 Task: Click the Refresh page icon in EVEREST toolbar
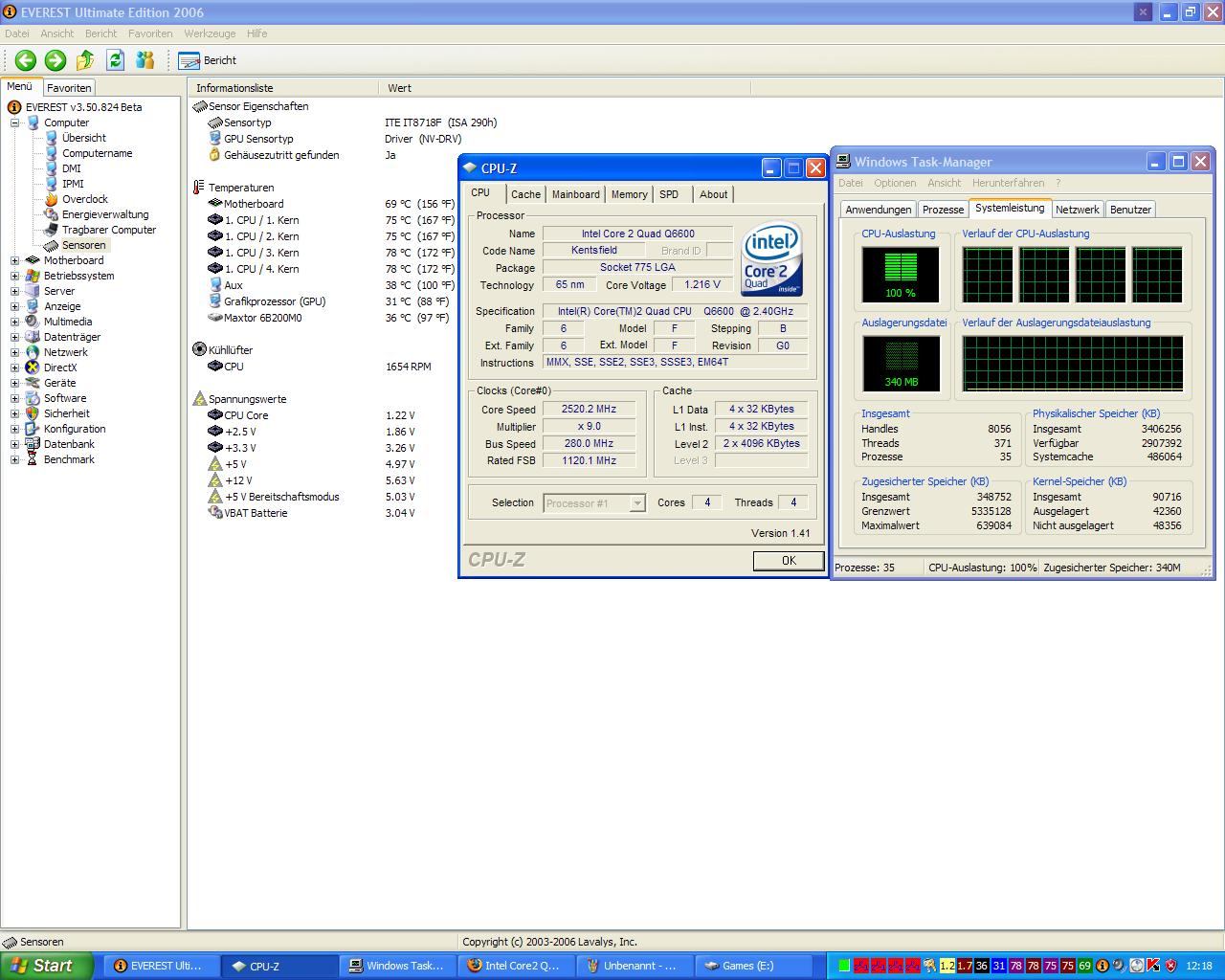pyautogui.click(x=115, y=60)
